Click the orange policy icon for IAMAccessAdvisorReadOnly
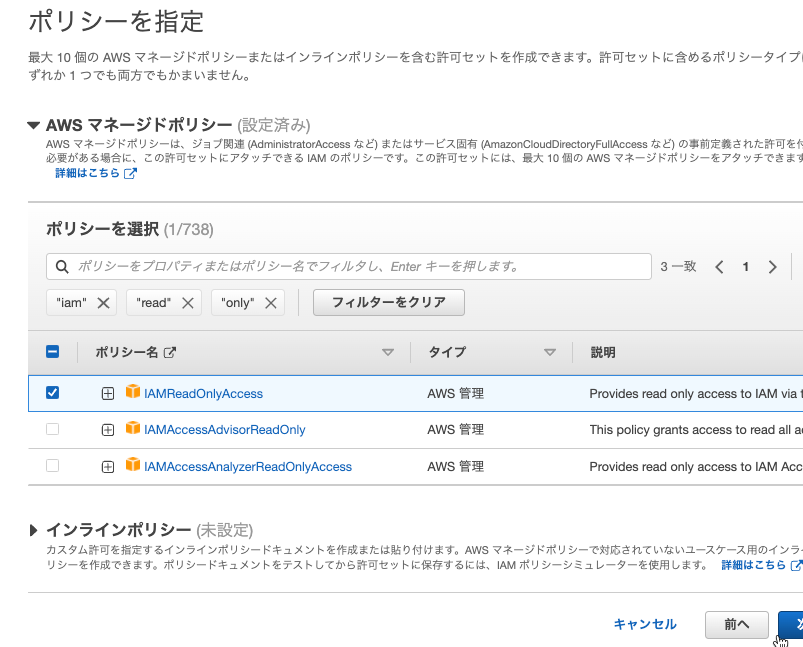The image size is (803, 647). coord(133,427)
